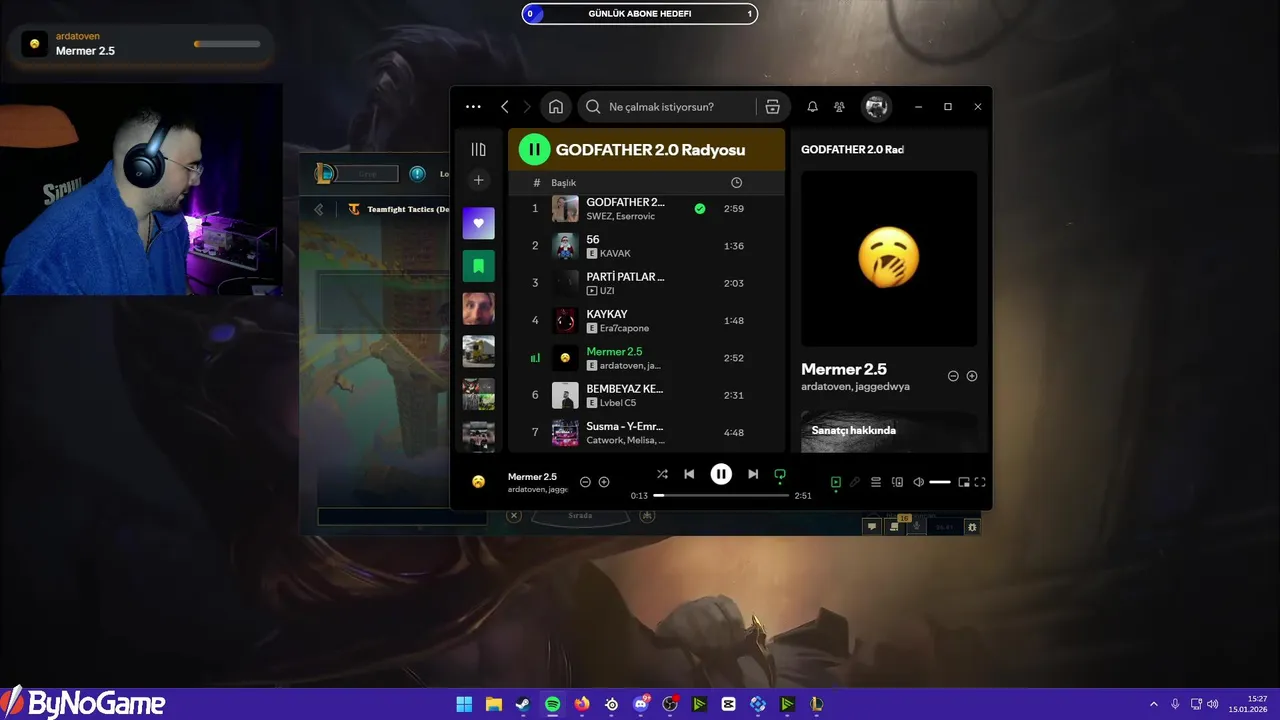Viewport: 1280px width, 720px height.
Task: Adjust Spotify volume slider
Action: pos(940,482)
